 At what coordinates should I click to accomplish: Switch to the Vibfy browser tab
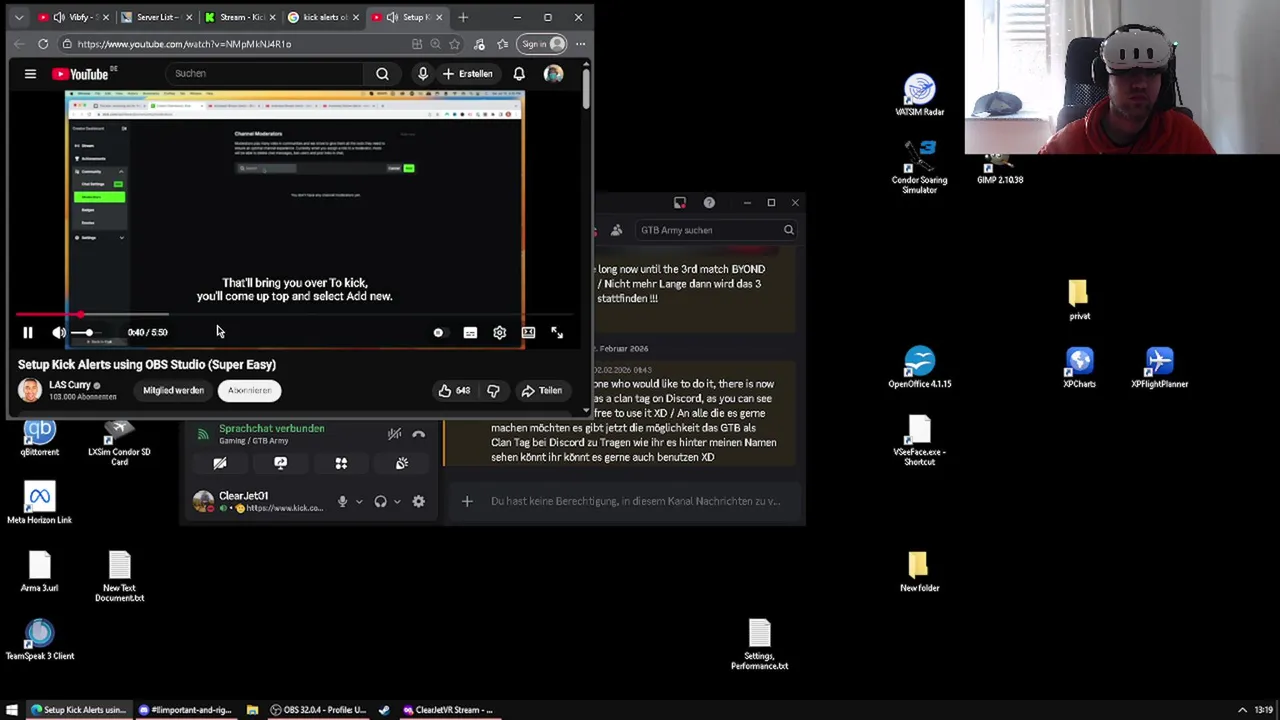[73, 17]
